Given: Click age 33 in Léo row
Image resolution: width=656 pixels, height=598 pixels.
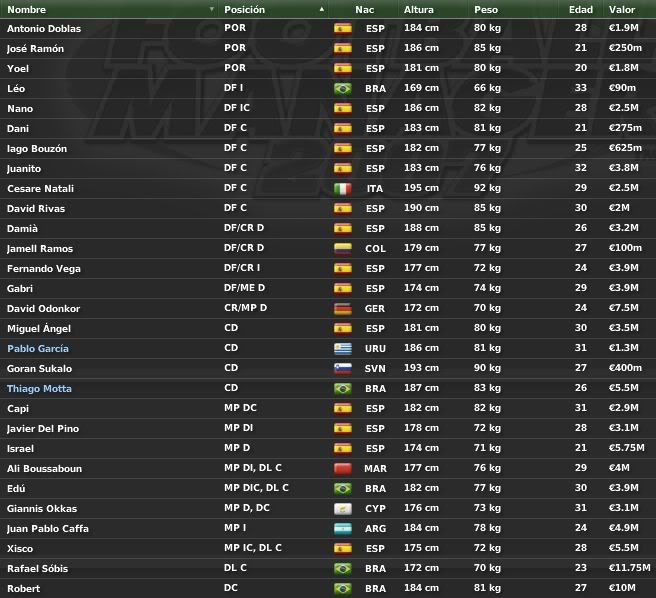Looking at the screenshot, I should [x=581, y=88].
